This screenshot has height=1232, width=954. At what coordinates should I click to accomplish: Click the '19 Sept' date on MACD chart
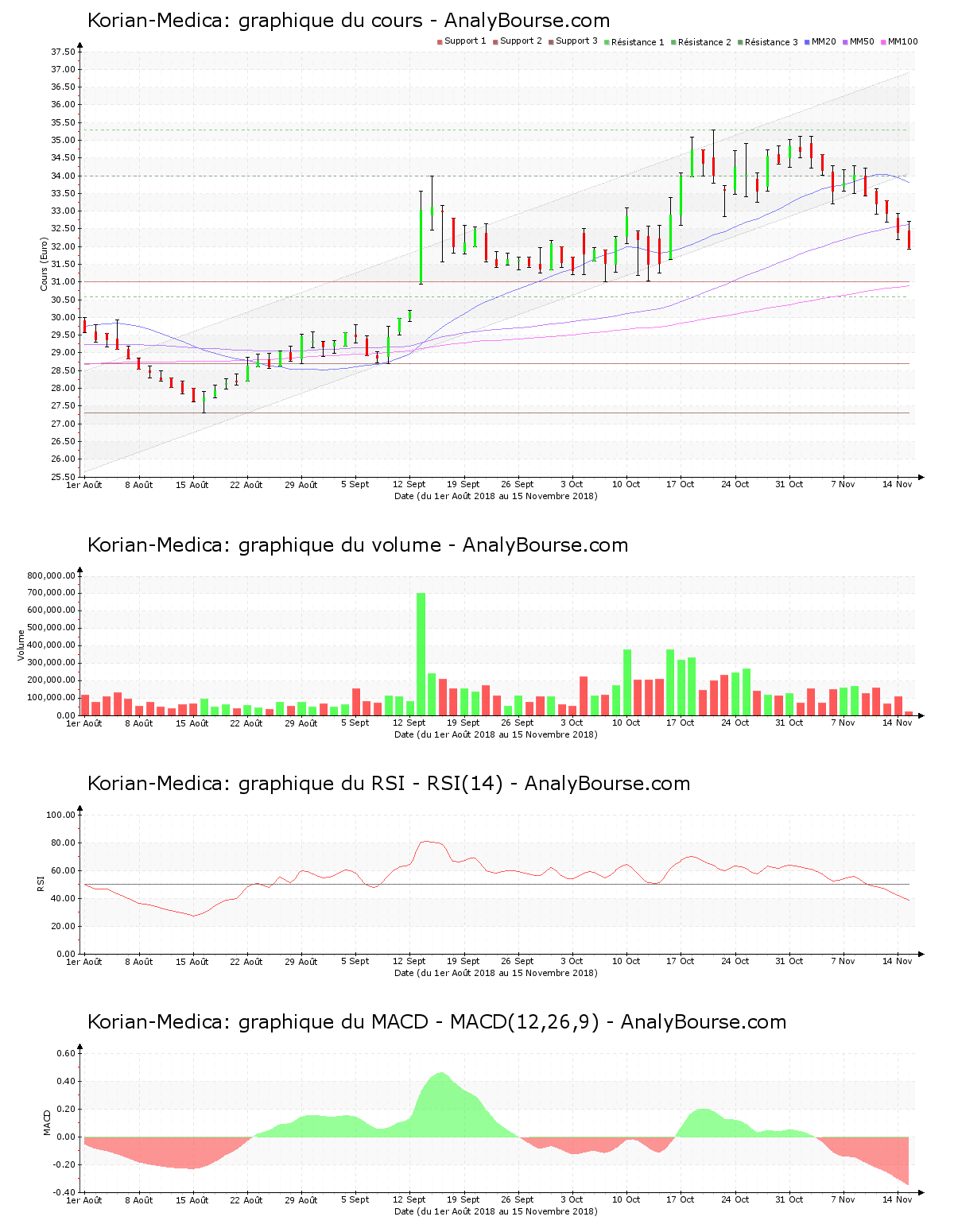pos(463,1200)
